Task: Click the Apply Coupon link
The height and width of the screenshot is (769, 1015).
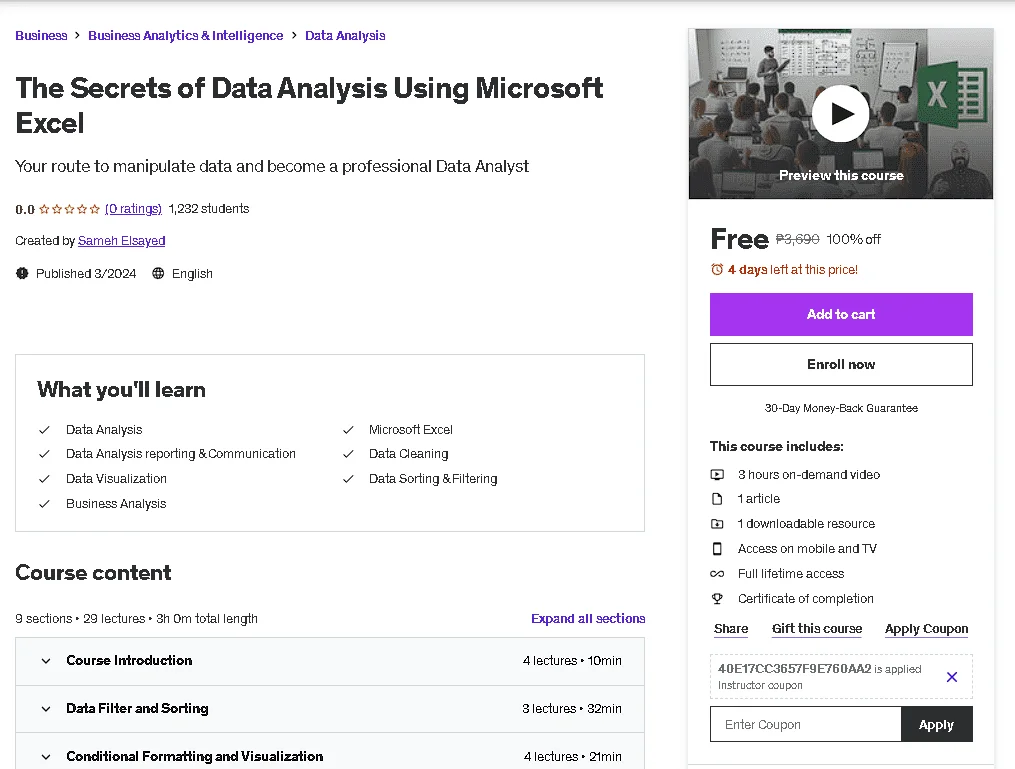Action: tap(926, 629)
